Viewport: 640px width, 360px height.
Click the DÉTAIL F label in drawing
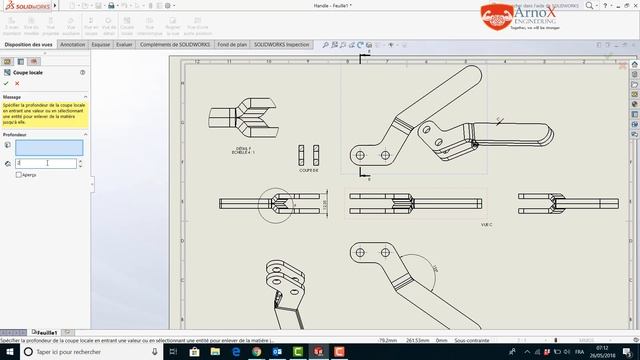coord(244,149)
